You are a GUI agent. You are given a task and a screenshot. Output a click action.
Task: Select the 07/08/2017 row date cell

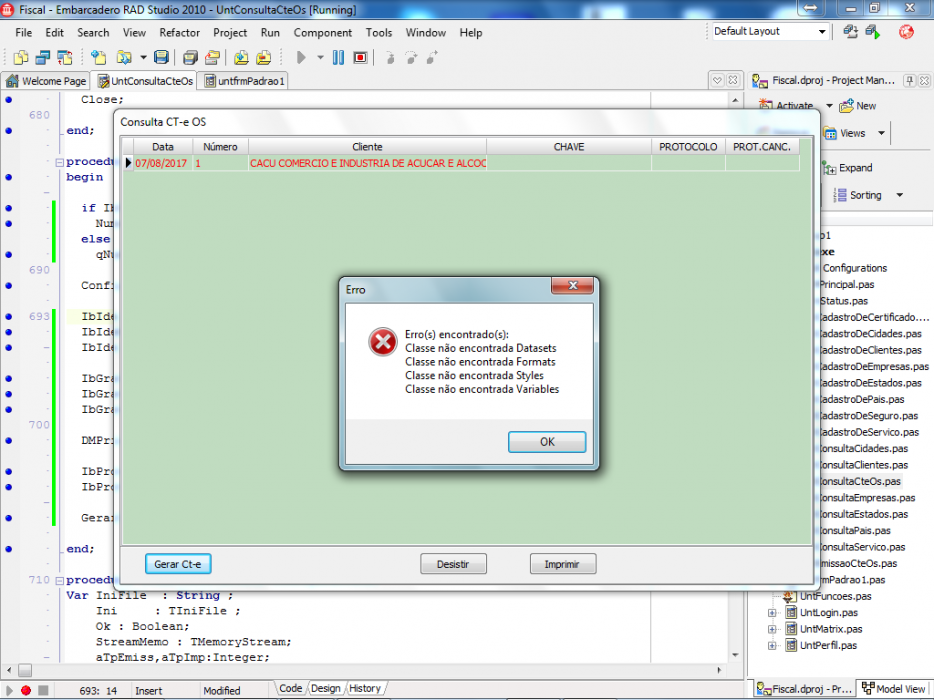161,163
